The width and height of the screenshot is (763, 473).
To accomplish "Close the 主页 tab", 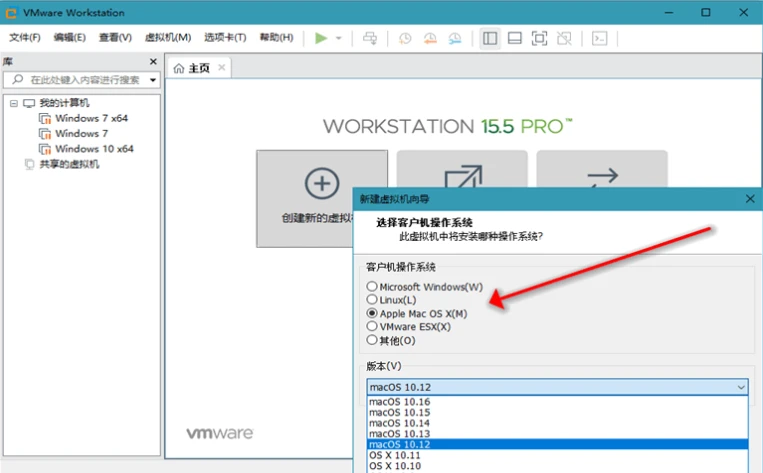I will [222, 68].
